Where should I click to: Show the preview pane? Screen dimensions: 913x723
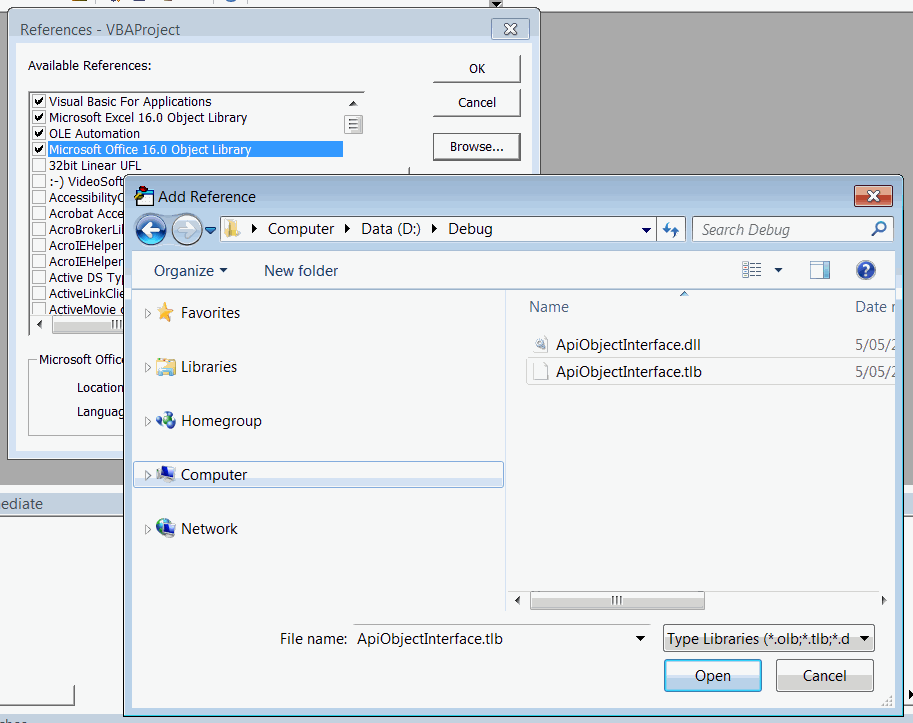point(820,270)
